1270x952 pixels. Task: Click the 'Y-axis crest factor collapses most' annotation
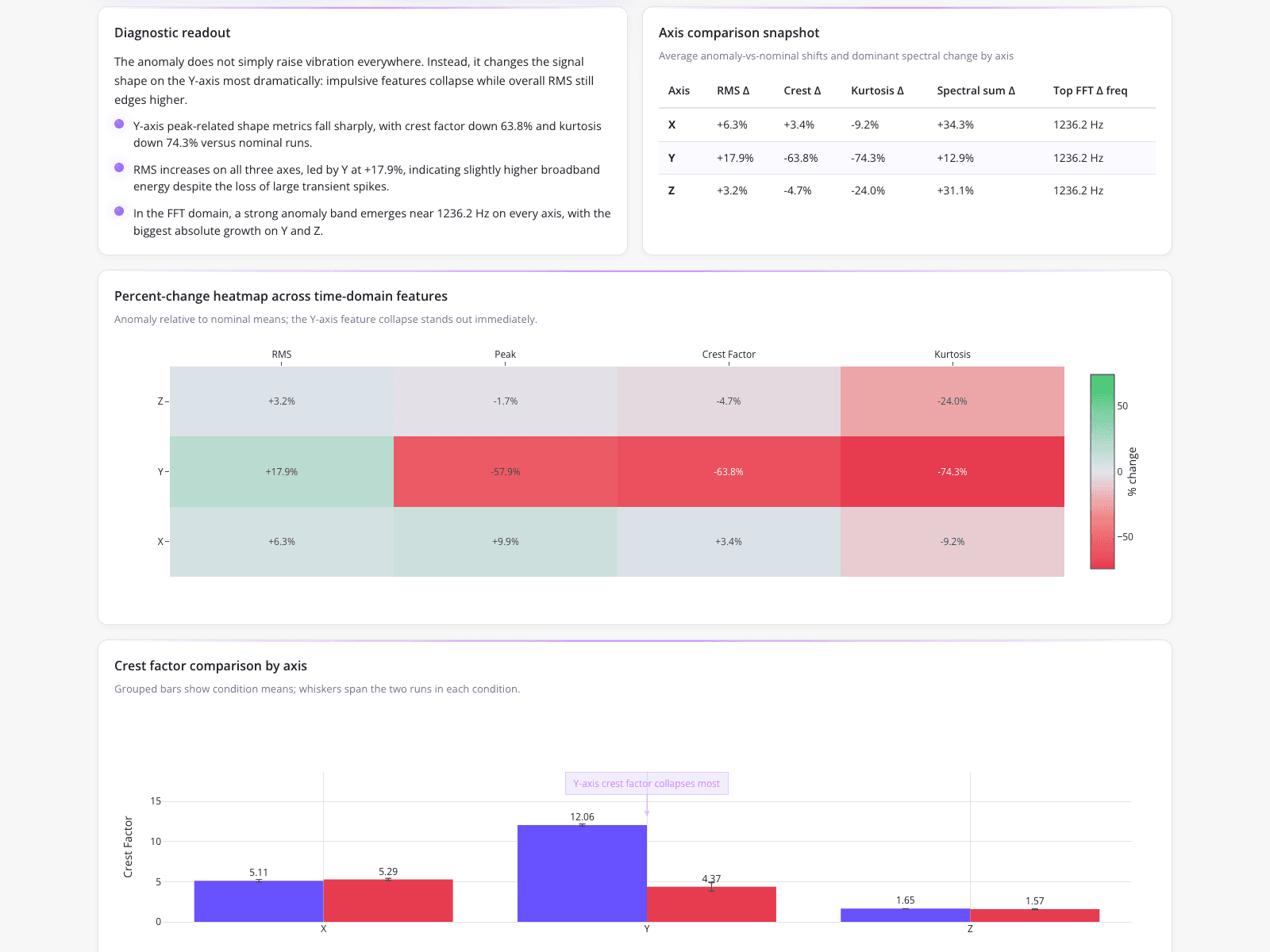pos(647,784)
